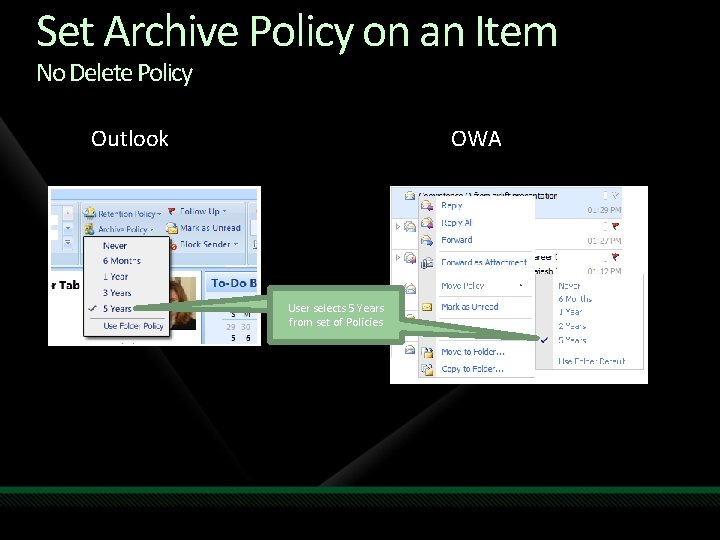Expand the conversation in the 01:27 PM row
This screenshot has width=720, height=540.
[x=398, y=226]
